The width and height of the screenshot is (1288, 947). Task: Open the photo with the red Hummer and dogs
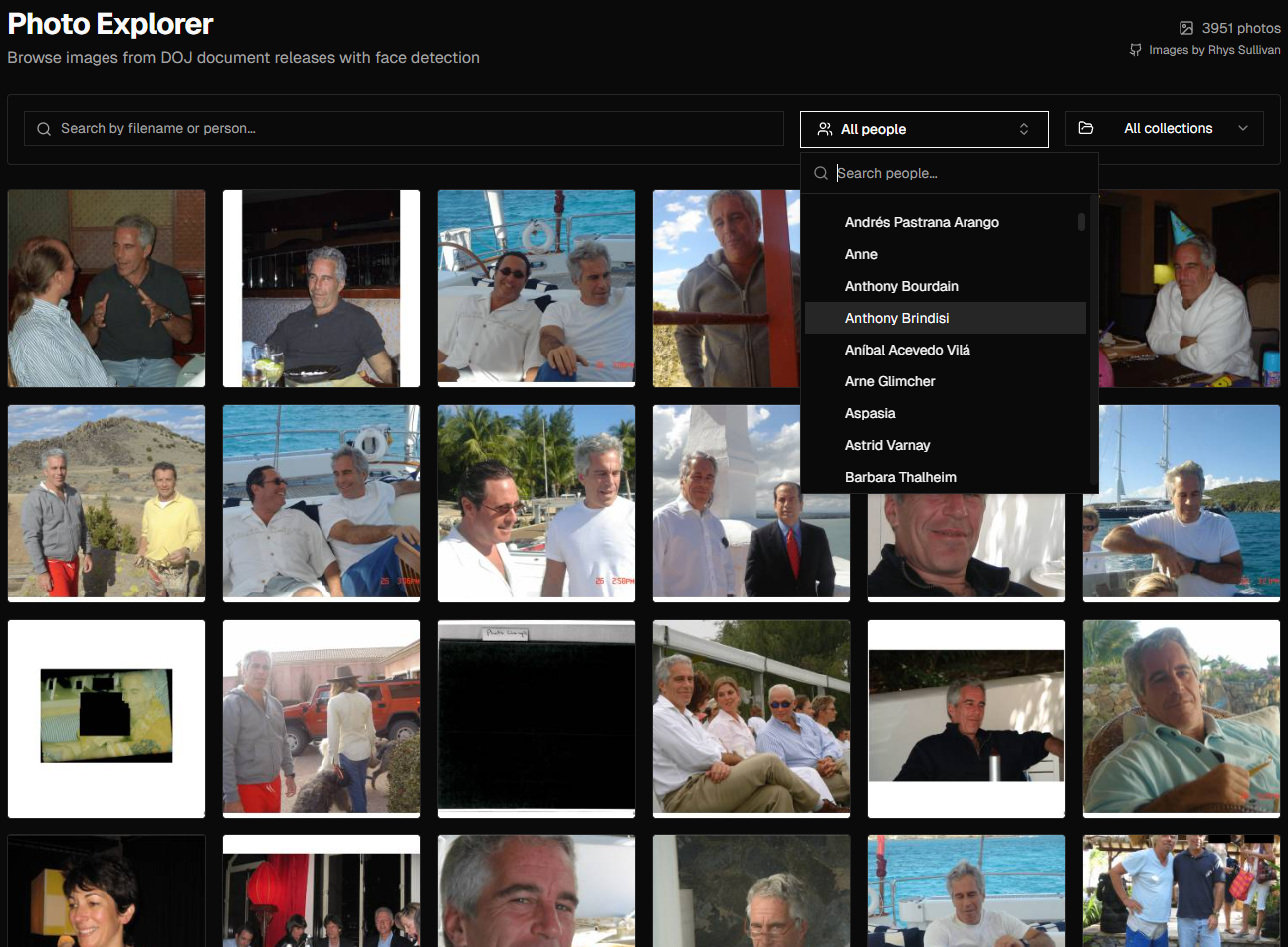point(322,719)
